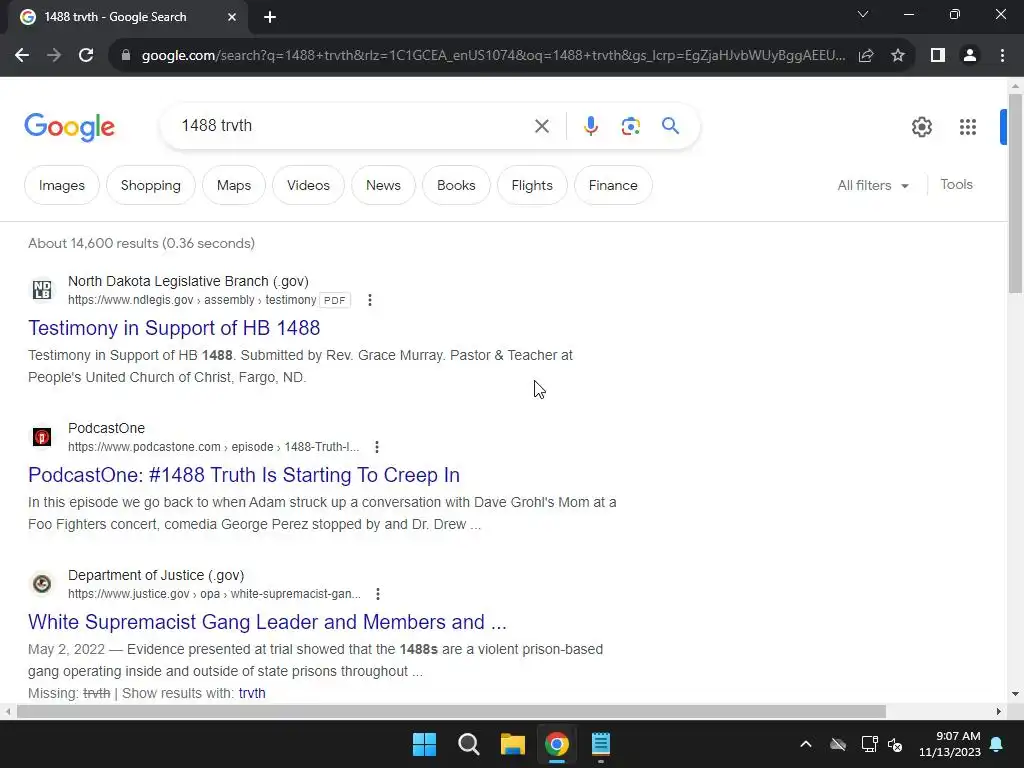1024x768 pixels.
Task: Bookmark this page with the star icon
Action: click(x=898, y=56)
